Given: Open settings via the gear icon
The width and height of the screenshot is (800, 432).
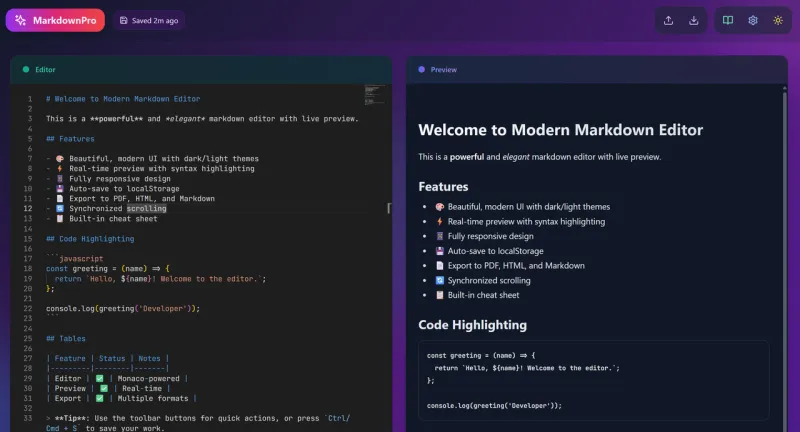Looking at the screenshot, I should coord(753,20).
